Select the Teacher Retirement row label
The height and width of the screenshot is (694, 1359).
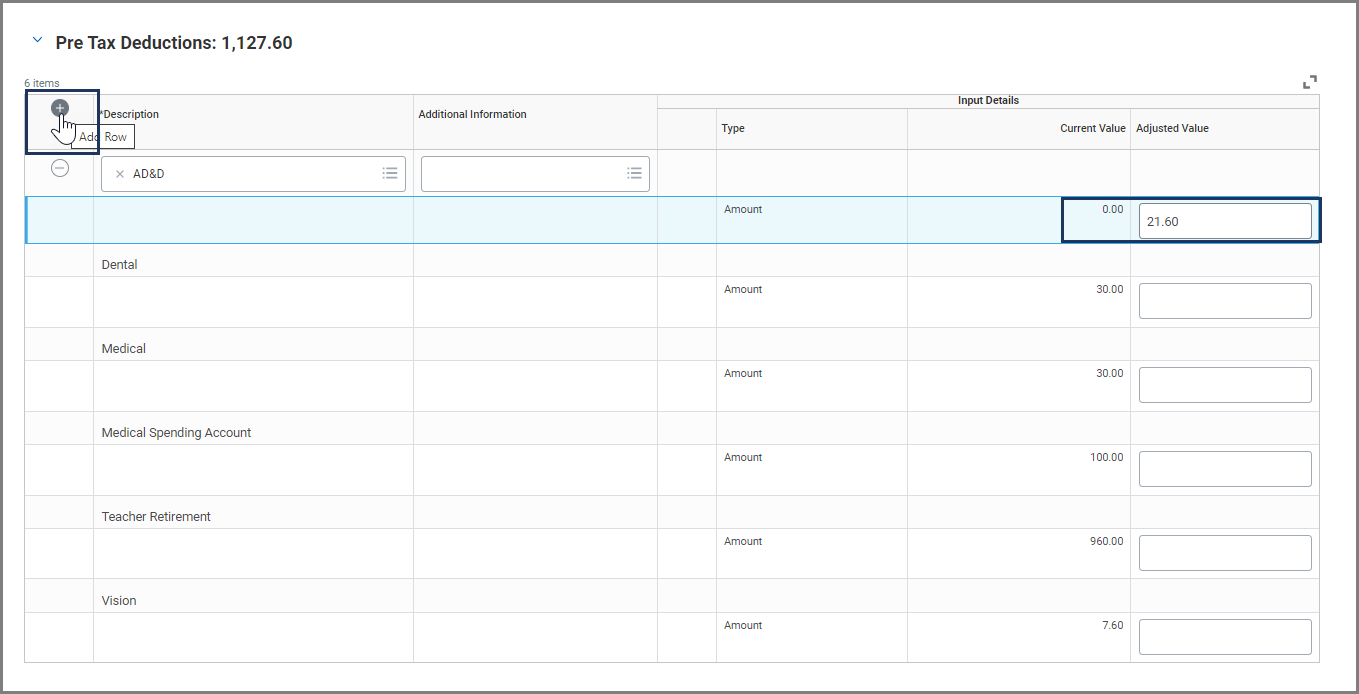coord(156,517)
